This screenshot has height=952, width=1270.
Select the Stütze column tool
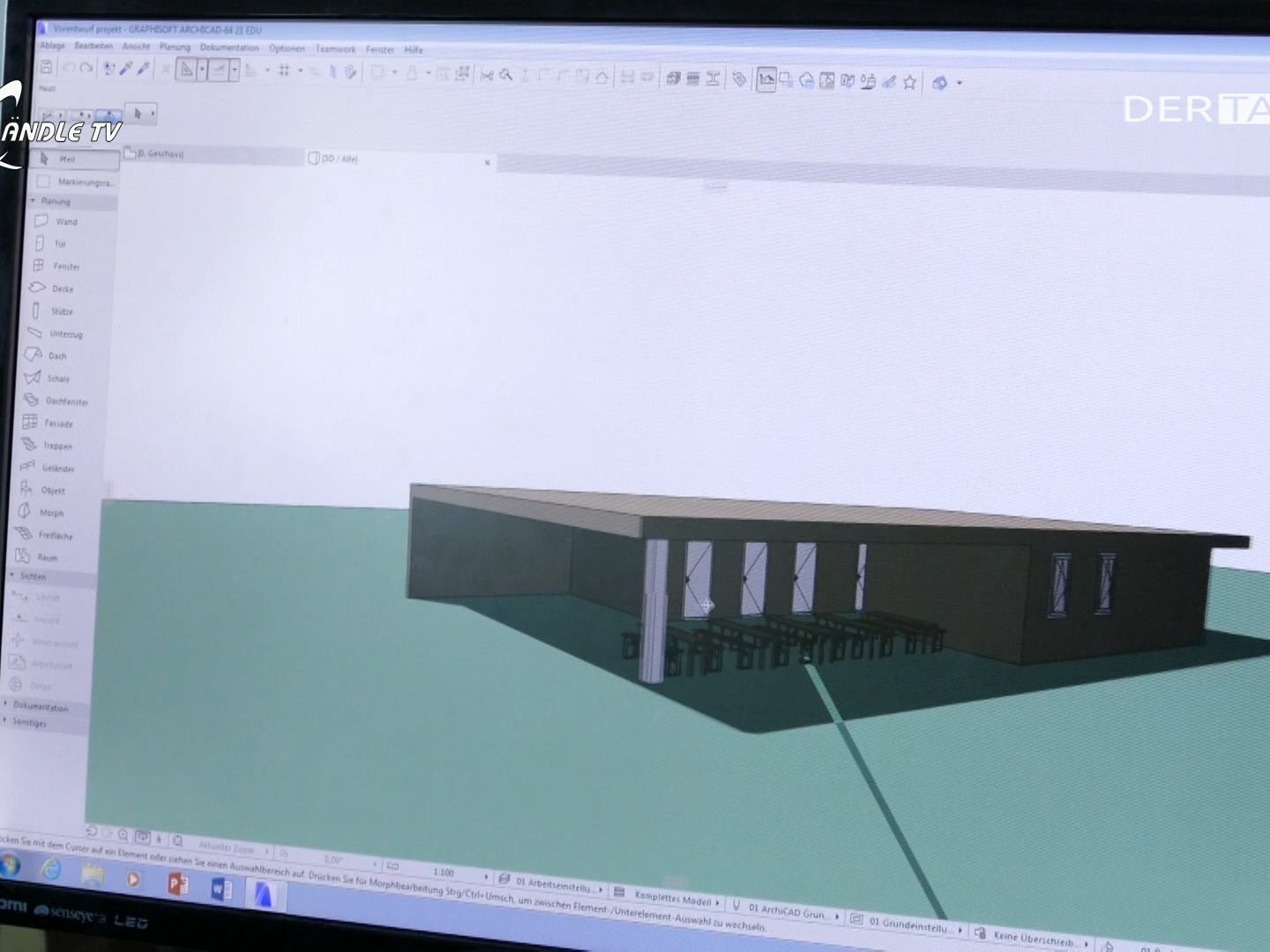60,312
